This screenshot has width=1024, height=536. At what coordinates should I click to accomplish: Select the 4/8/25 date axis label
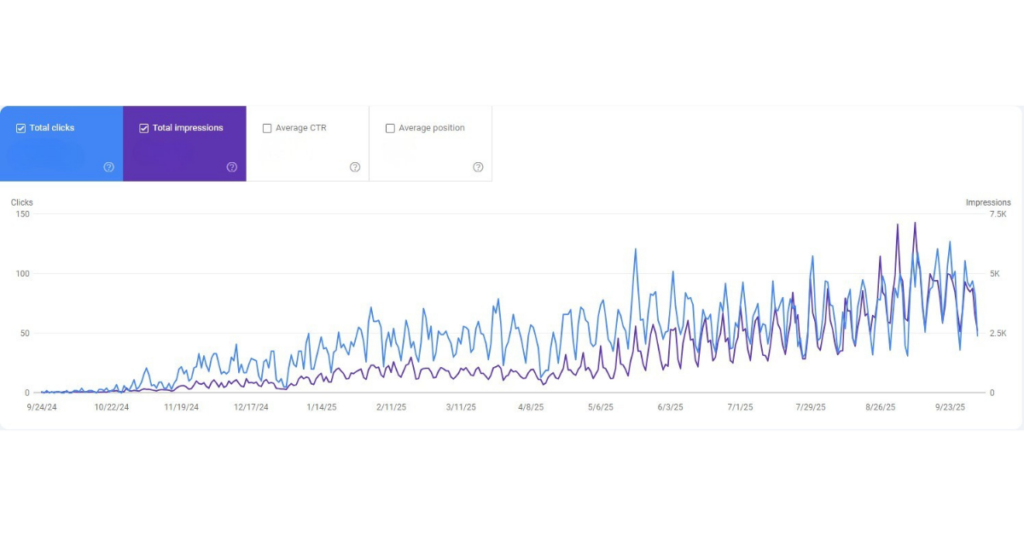(530, 407)
